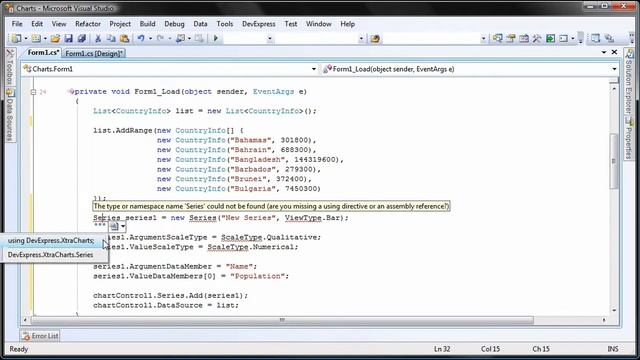The image size is (640, 360).
Task: Expand the Find combo box dropdown
Action: [x=483, y=39]
